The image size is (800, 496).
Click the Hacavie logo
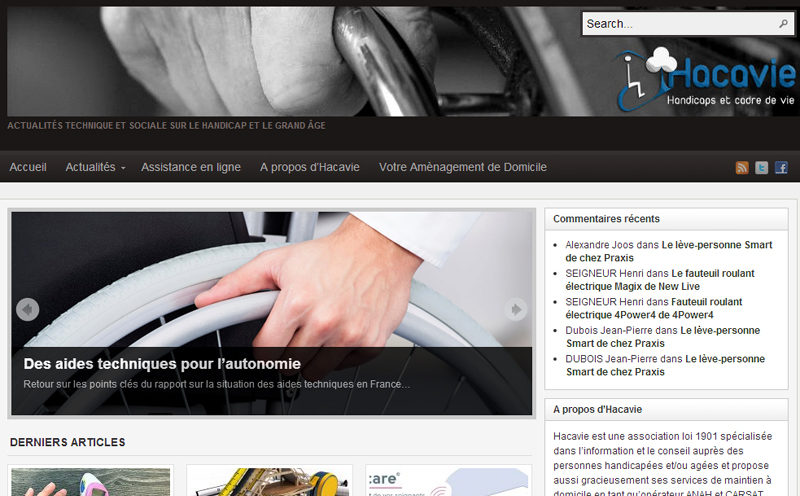coord(705,79)
